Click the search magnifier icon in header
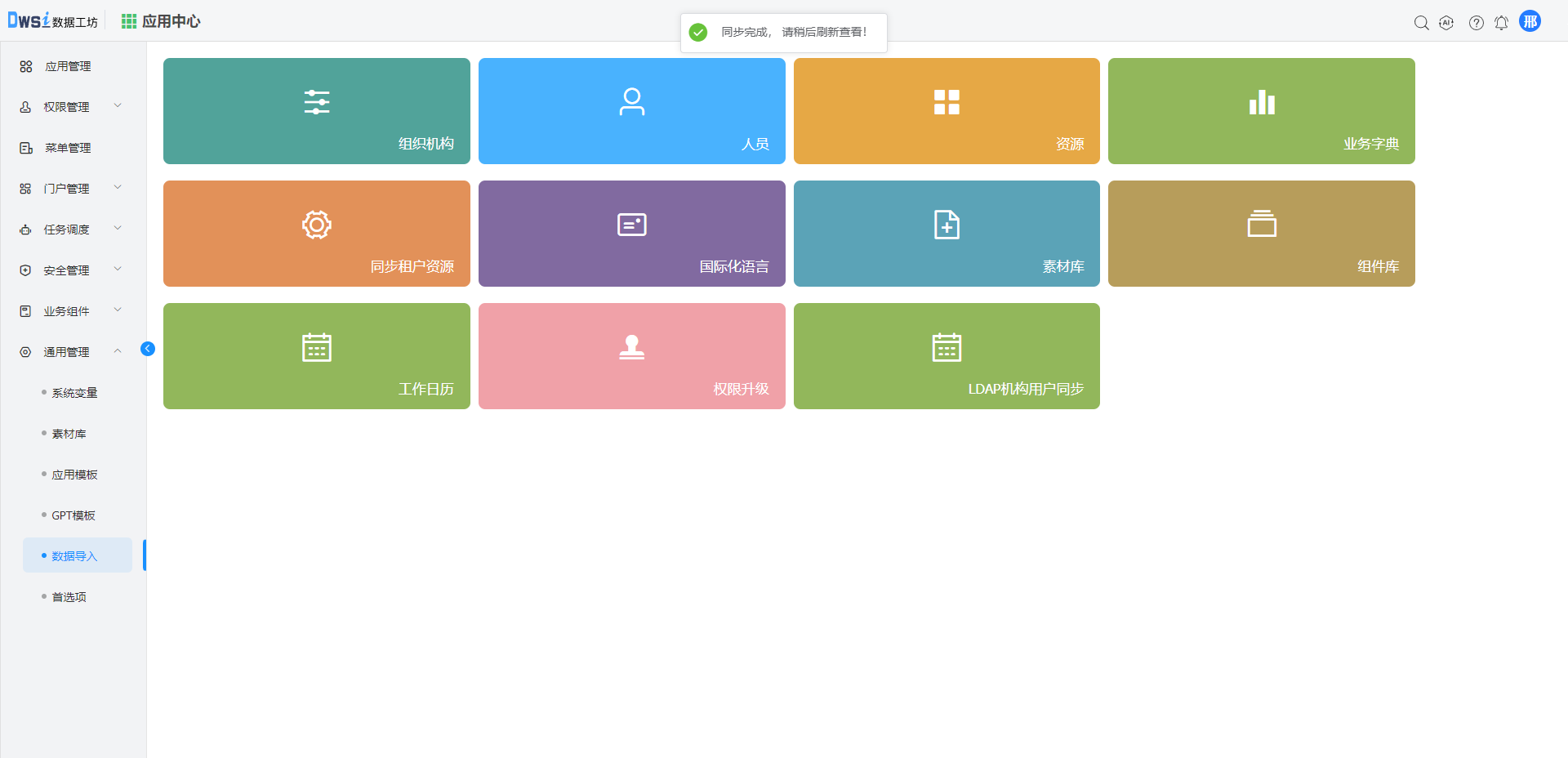The width and height of the screenshot is (1568, 758). tap(1421, 23)
